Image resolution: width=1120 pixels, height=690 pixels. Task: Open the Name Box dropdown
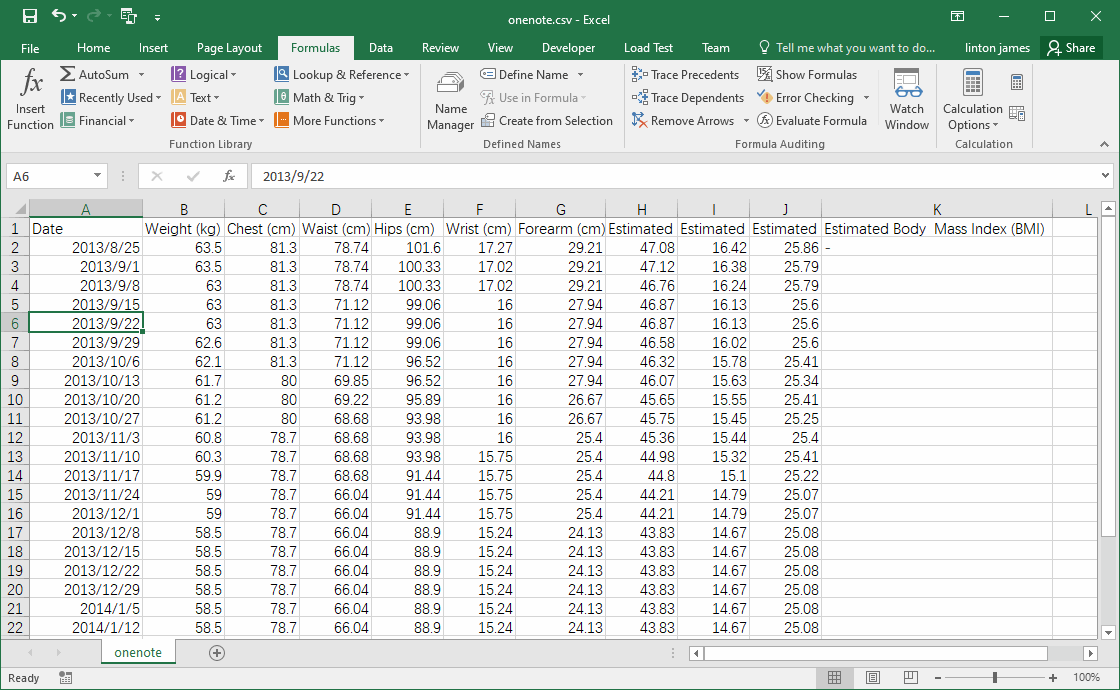tap(95, 175)
